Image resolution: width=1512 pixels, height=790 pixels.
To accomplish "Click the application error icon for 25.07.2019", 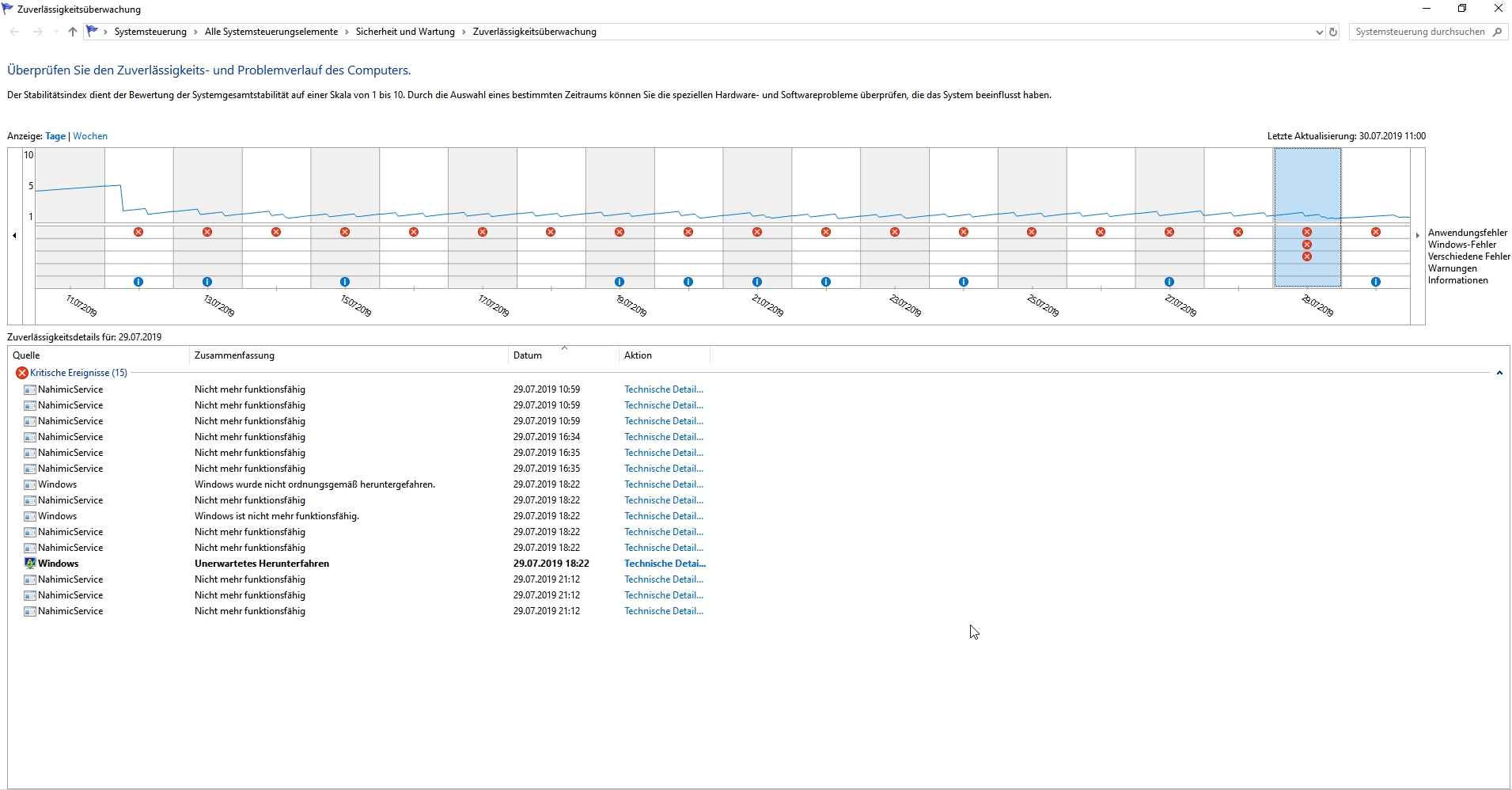I will [1032, 232].
